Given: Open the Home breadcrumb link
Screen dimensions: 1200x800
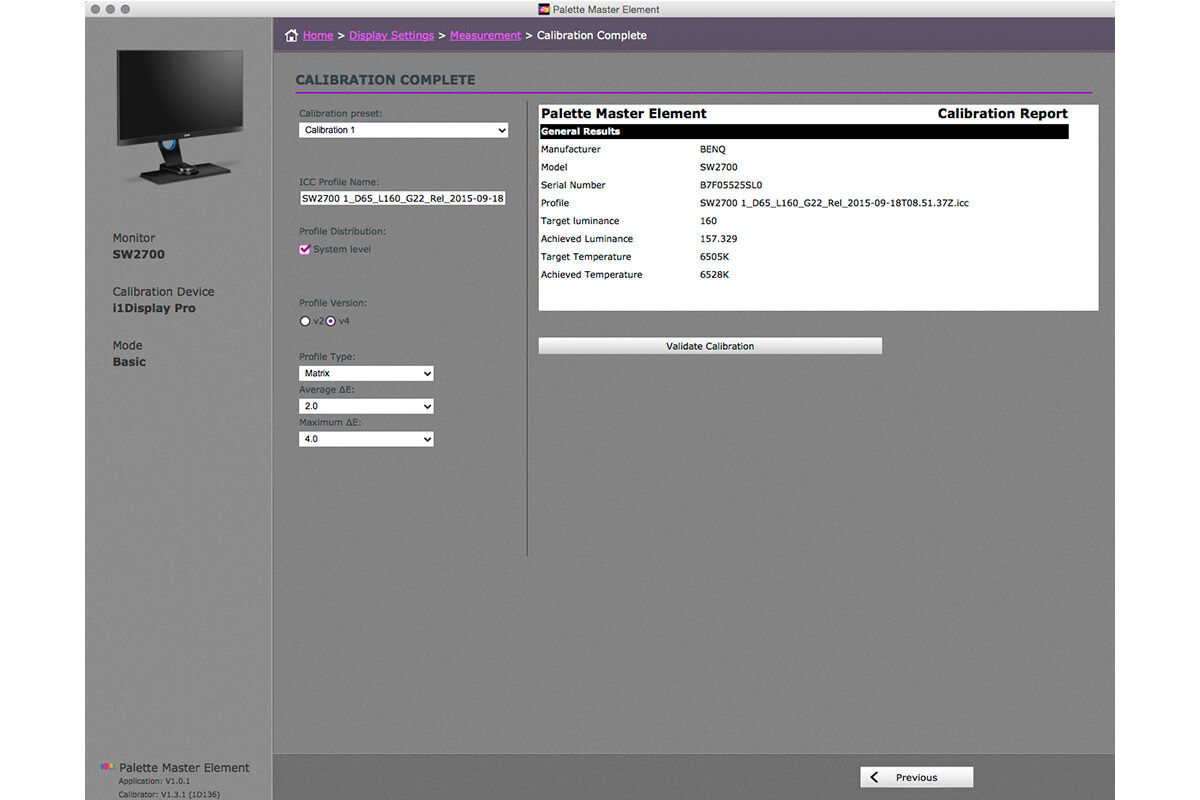Looking at the screenshot, I should 318,36.
